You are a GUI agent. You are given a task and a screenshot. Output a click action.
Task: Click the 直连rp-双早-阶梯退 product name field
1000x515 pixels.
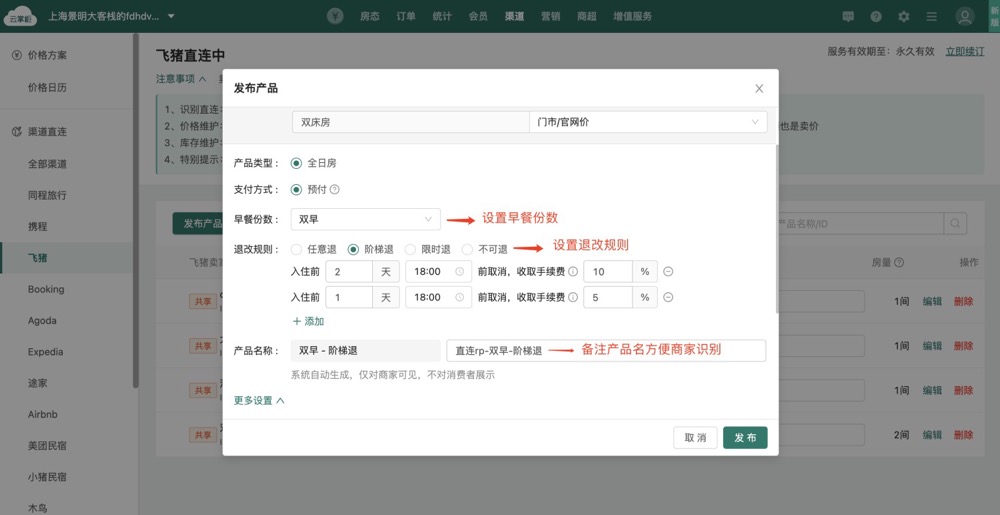point(606,350)
